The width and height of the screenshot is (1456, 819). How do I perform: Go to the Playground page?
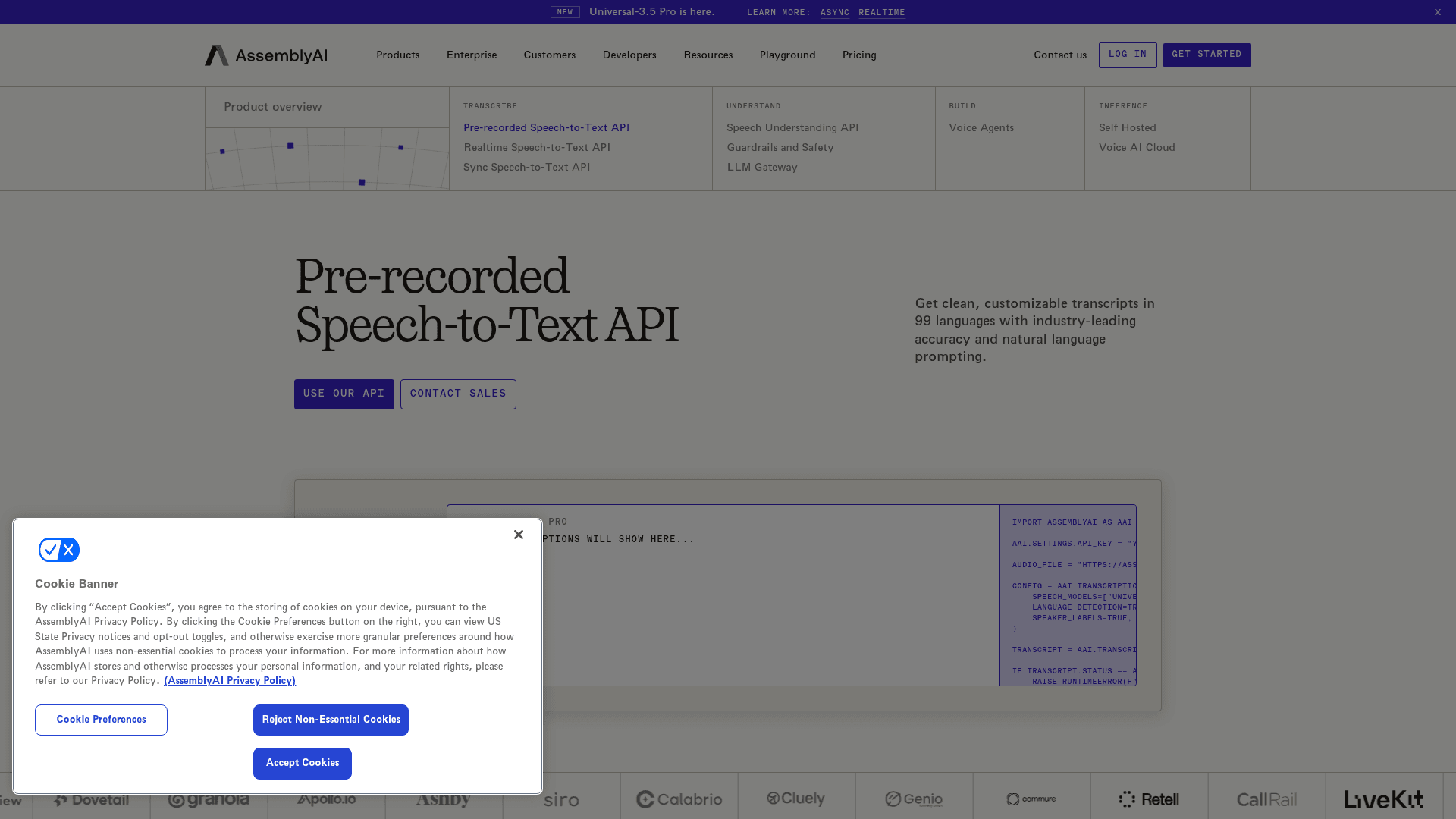tap(788, 55)
